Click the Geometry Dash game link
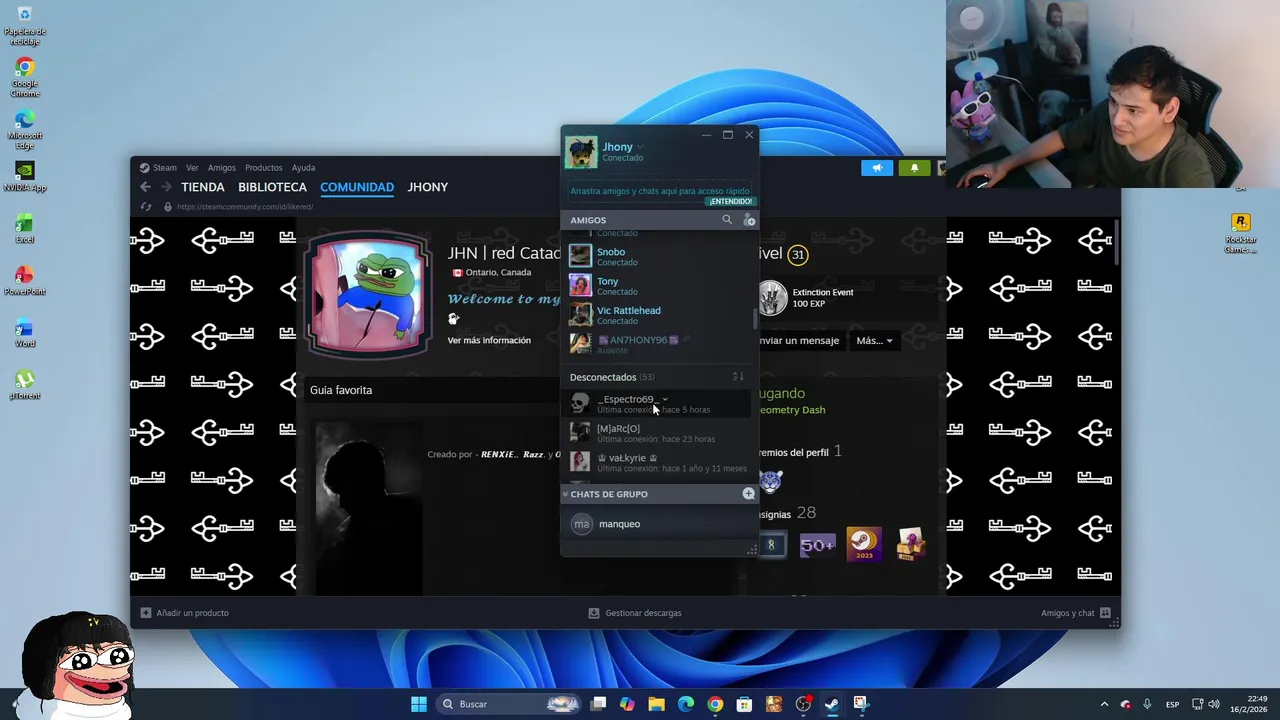The width and height of the screenshot is (1280, 720). pyautogui.click(x=792, y=410)
